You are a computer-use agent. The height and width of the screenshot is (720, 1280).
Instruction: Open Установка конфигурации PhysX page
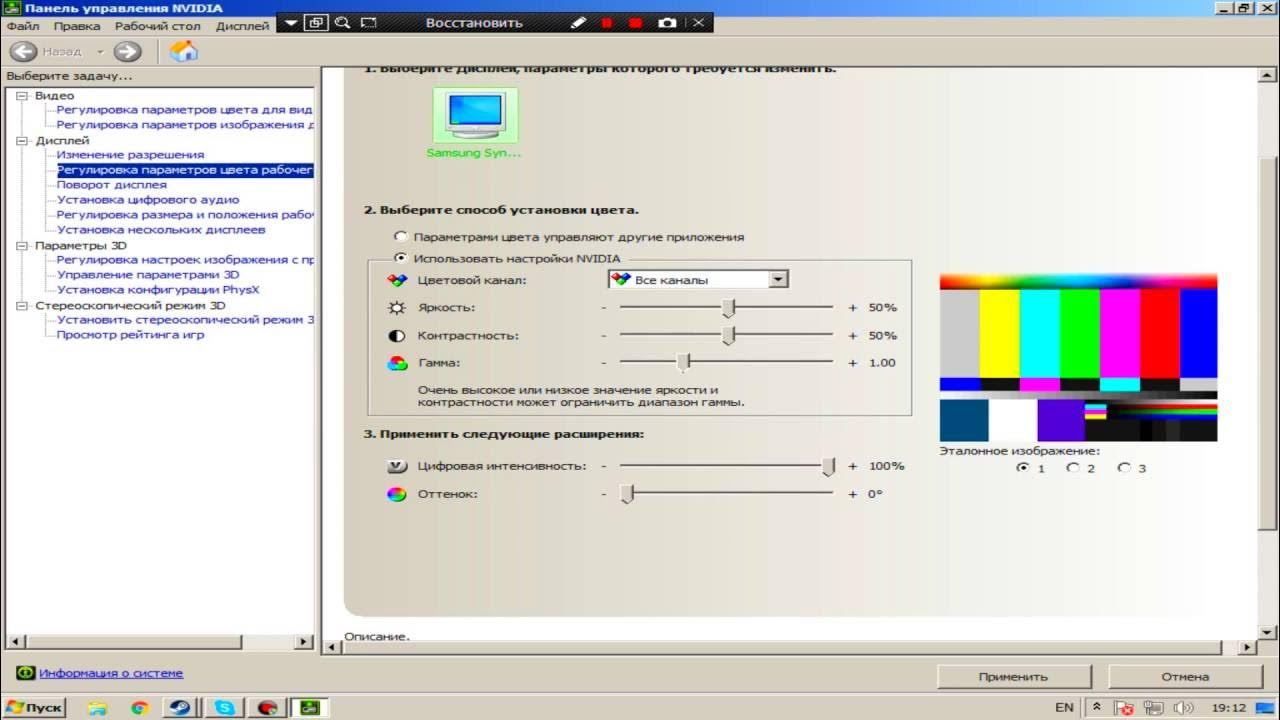(x=158, y=290)
